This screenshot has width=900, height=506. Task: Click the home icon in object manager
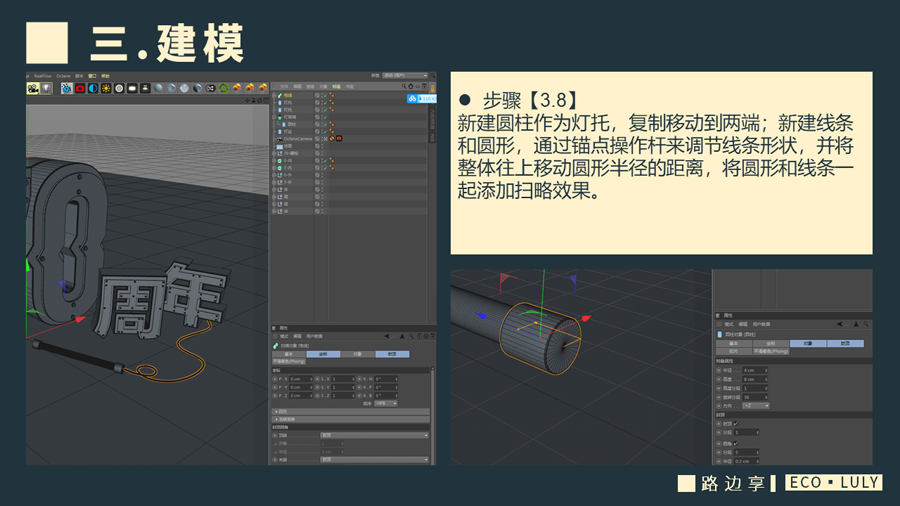411,87
